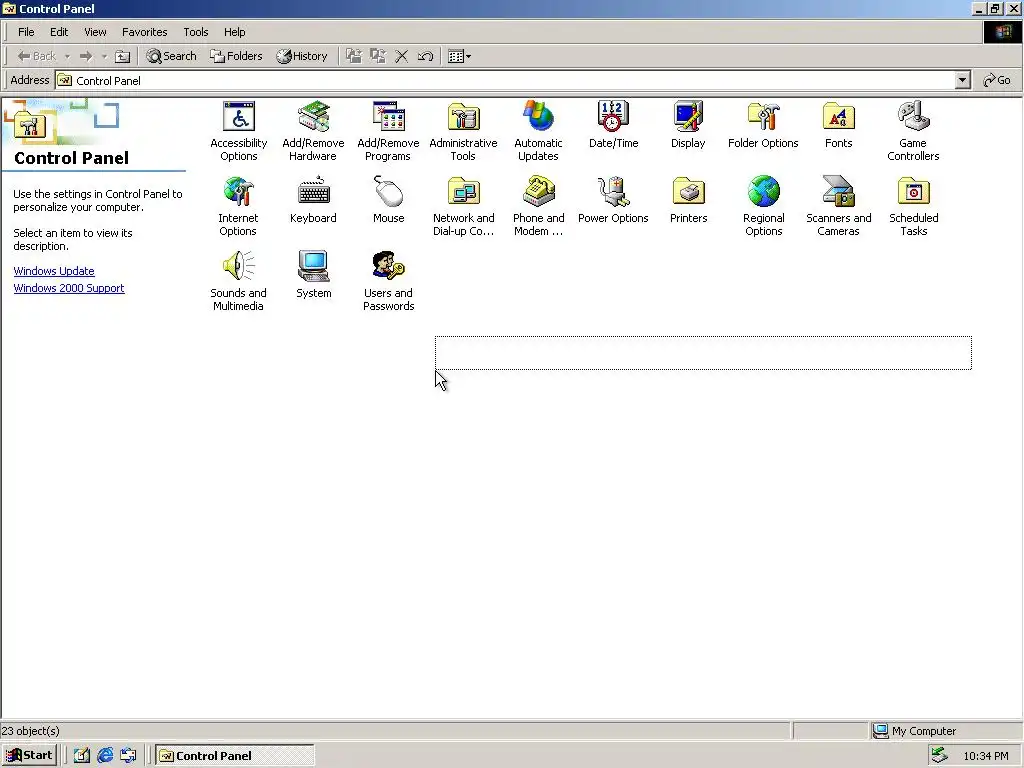Click Show Desktop Quick Launch icon

(82, 756)
